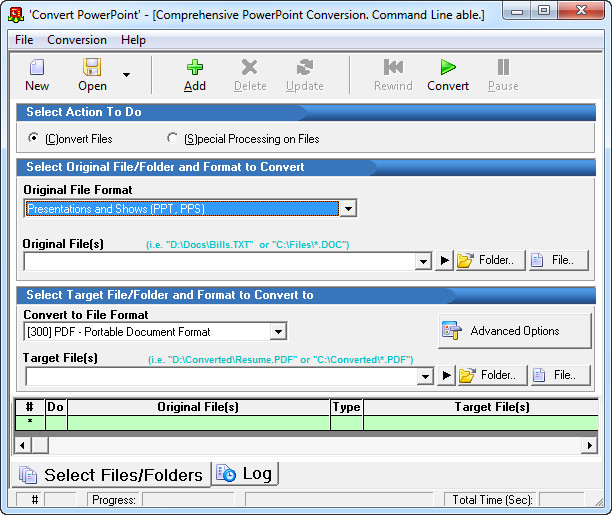Image resolution: width=612 pixels, height=515 pixels.
Task: Click the Do column header
Action: tap(56, 407)
